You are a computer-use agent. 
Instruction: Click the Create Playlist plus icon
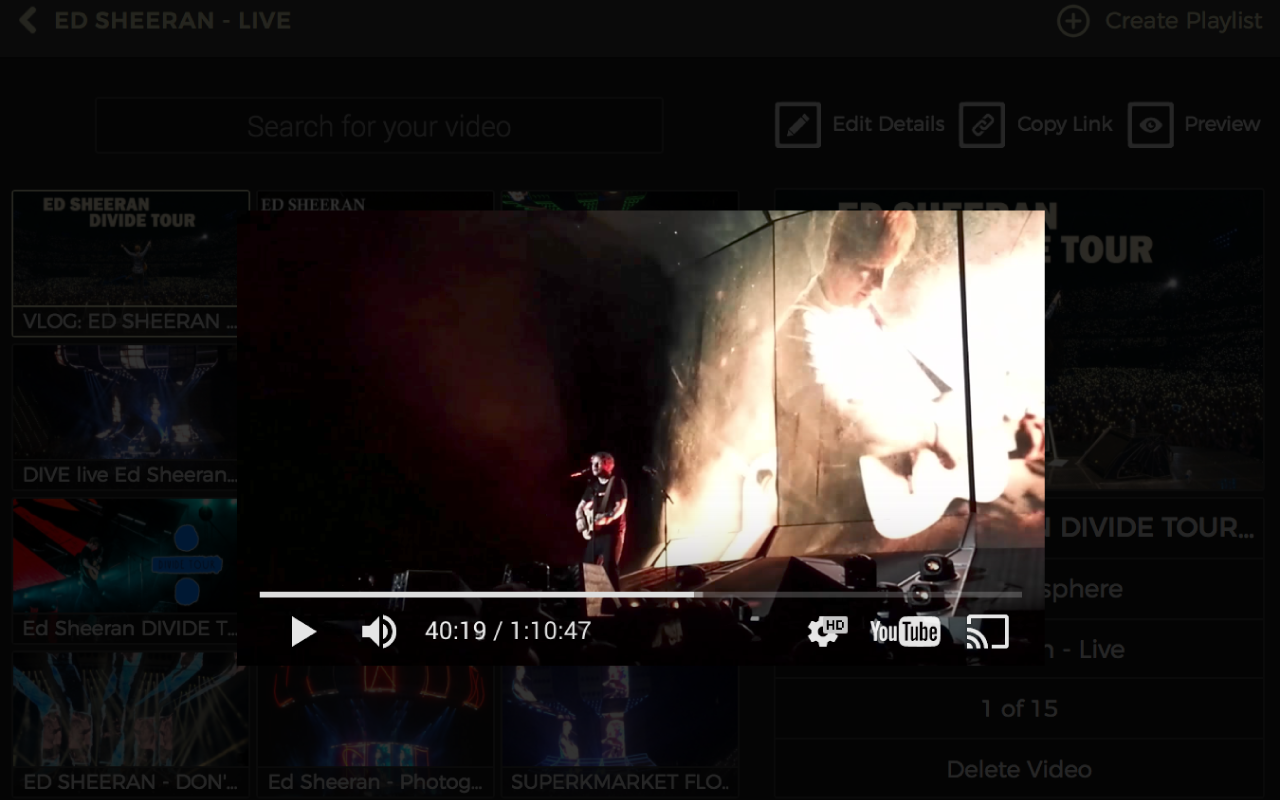tap(1073, 21)
